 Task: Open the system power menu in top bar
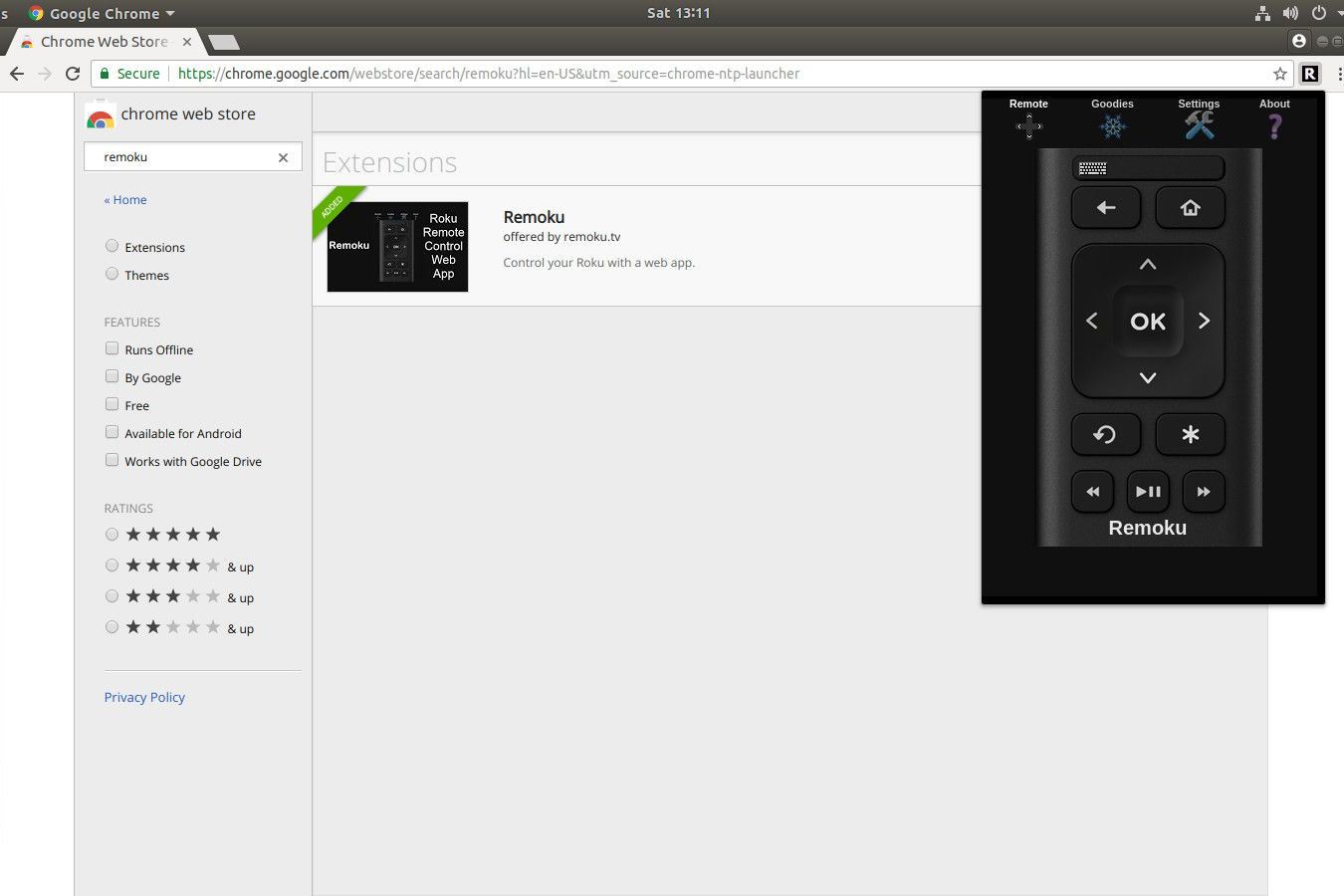click(x=1319, y=13)
